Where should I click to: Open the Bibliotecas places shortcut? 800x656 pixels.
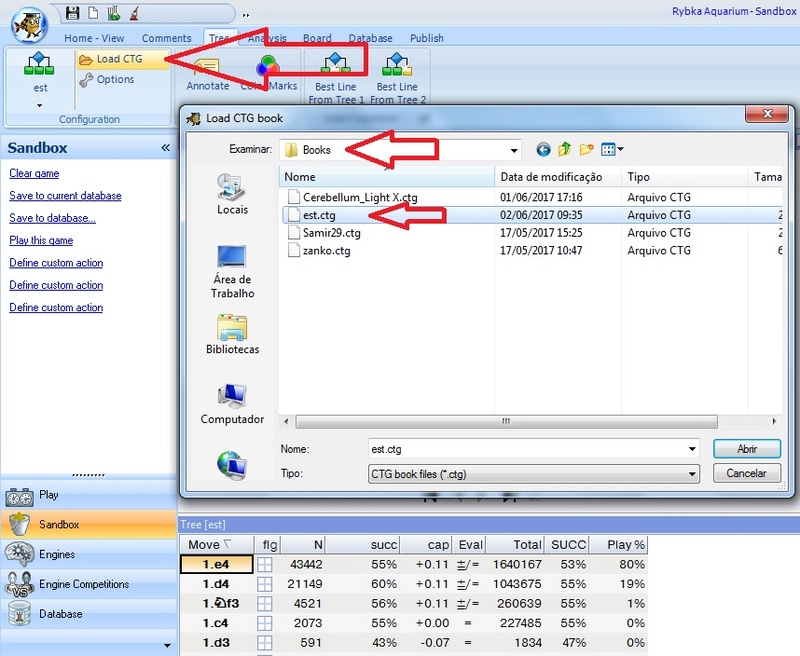pos(232,335)
